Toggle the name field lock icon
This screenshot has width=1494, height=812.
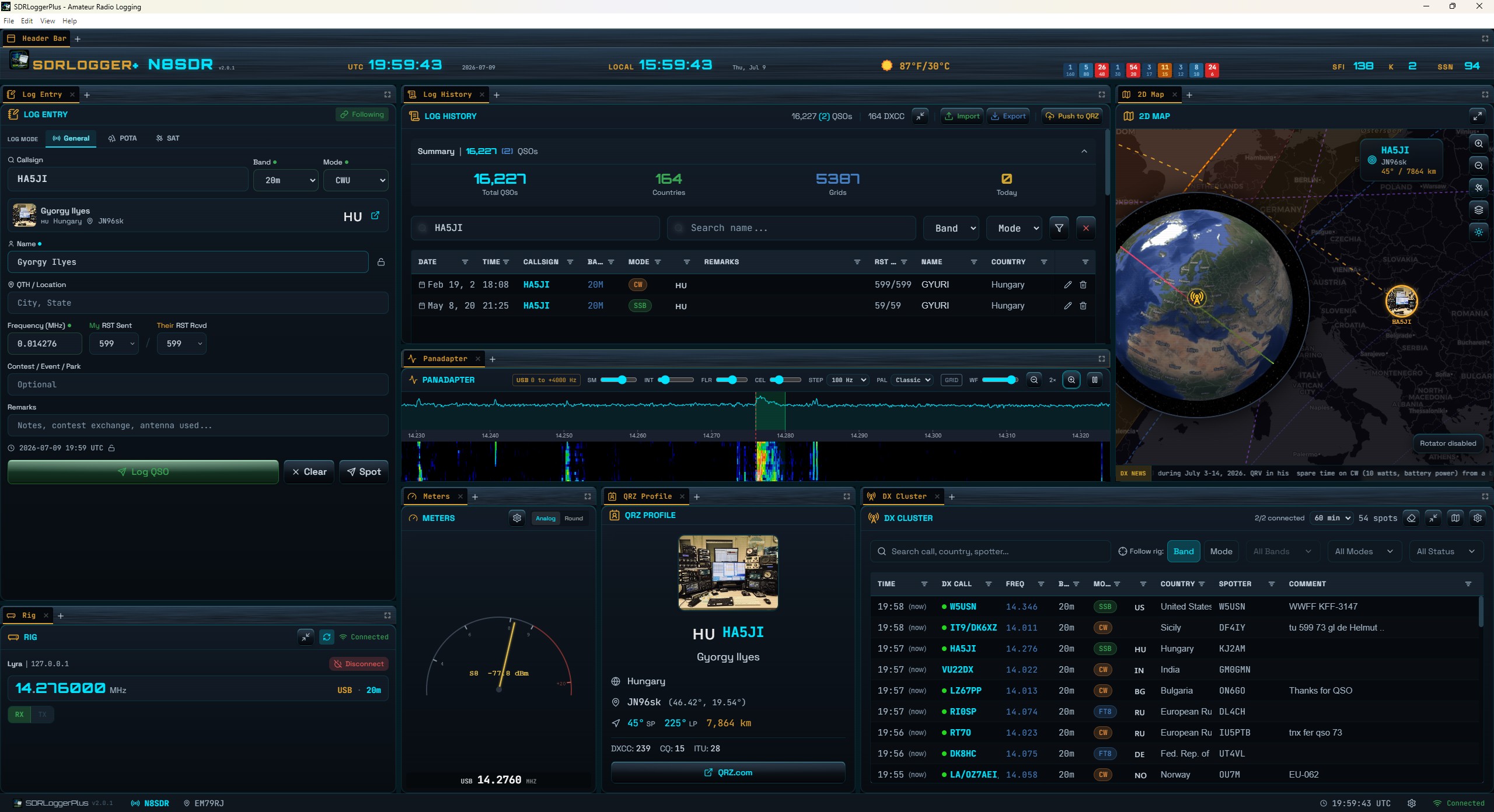(381, 262)
